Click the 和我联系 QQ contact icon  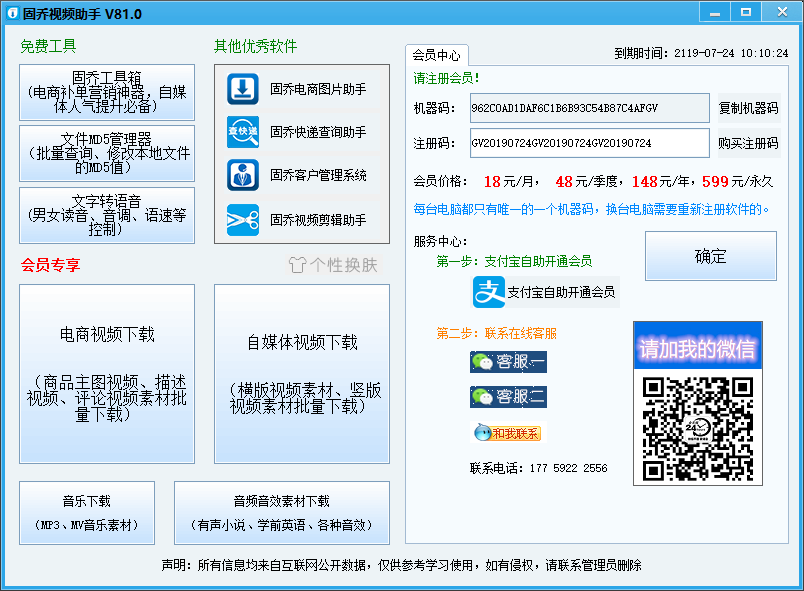point(506,432)
